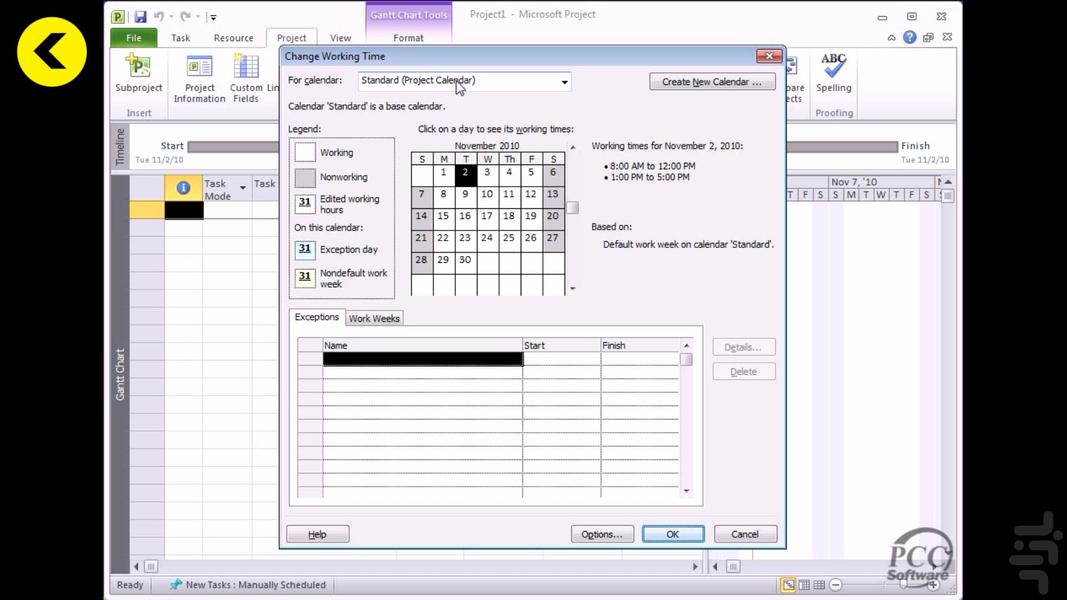Run the Spelling check tool
The image size is (1067, 600).
coord(833,72)
